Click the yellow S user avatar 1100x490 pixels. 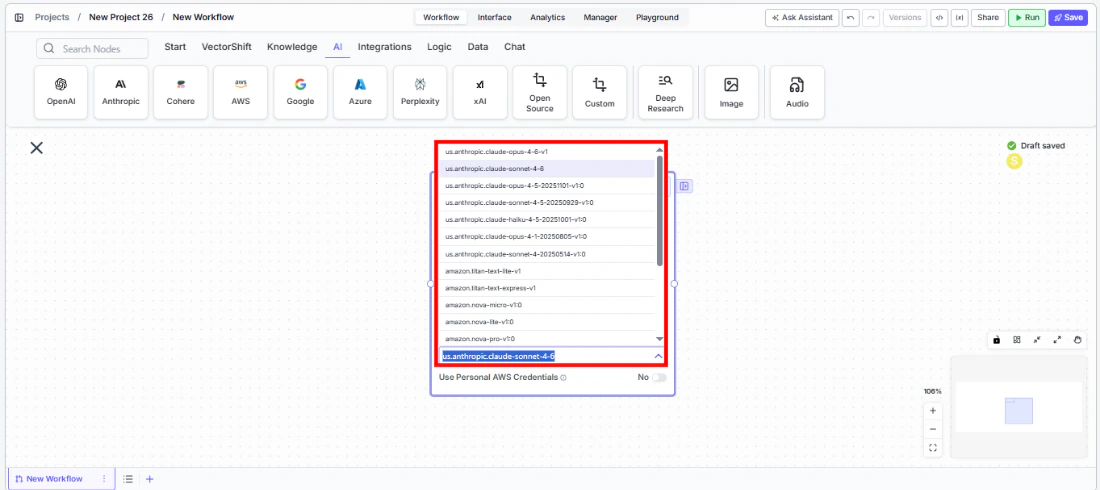tap(1014, 161)
